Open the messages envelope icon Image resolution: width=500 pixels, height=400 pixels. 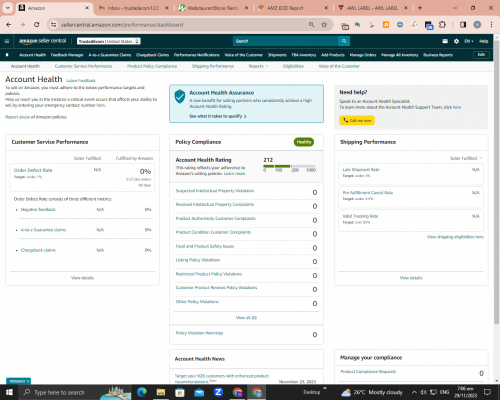[445, 41]
